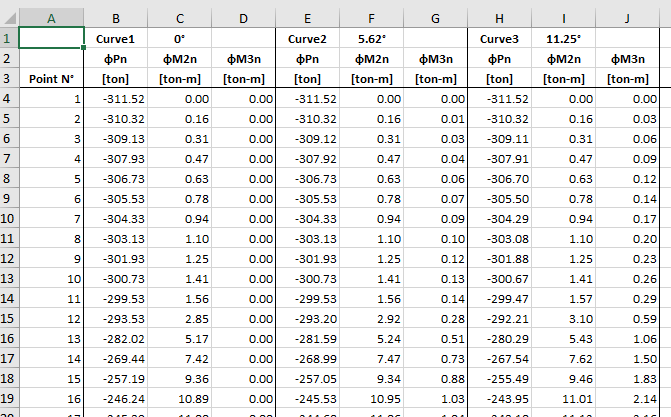The height and width of the screenshot is (417, 671).
Task: Click cell showing -307.93
Action: (116, 158)
